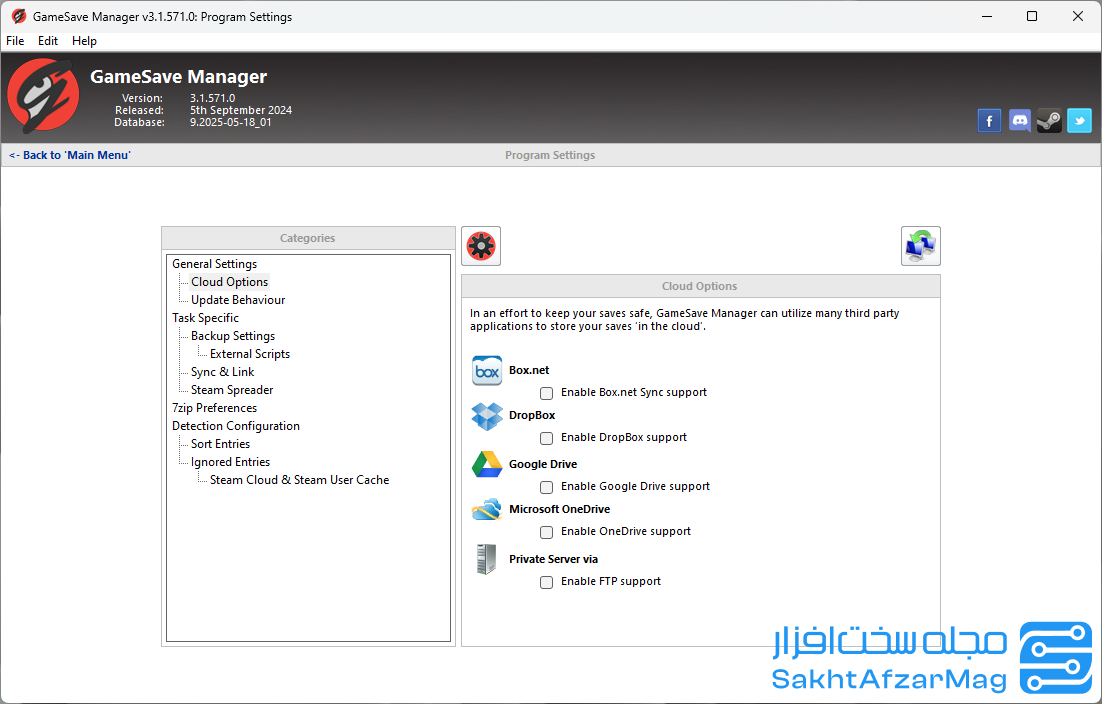Click the Microsoft OneDrive cloud icon
This screenshot has height=704, width=1102.
[x=487, y=509]
